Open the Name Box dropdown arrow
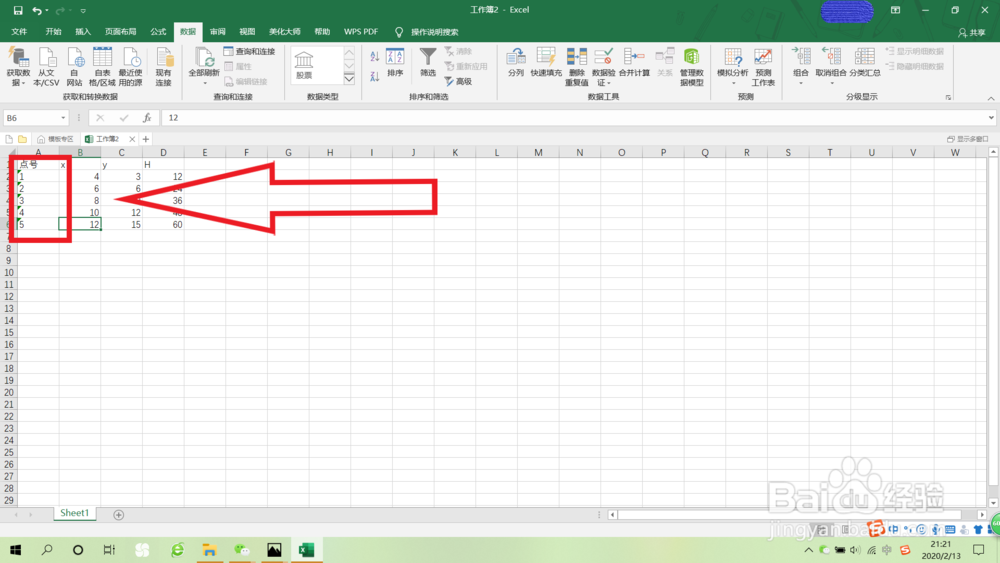This screenshot has width=1000, height=563. [x=62, y=117]
